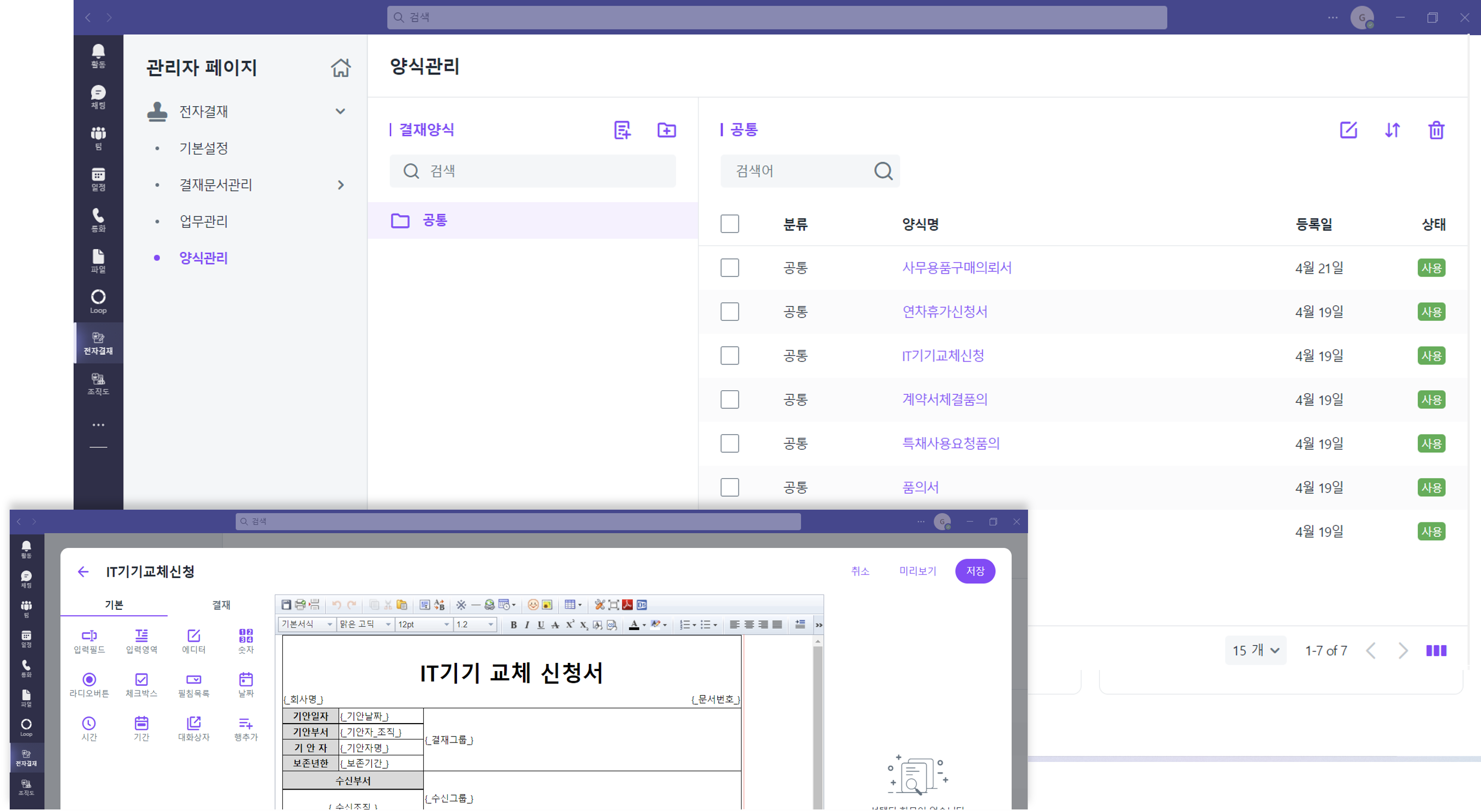The image size is (1481, 812).
Task: Insert 에디터 component in form editor
Action: (x=194, y=640)
